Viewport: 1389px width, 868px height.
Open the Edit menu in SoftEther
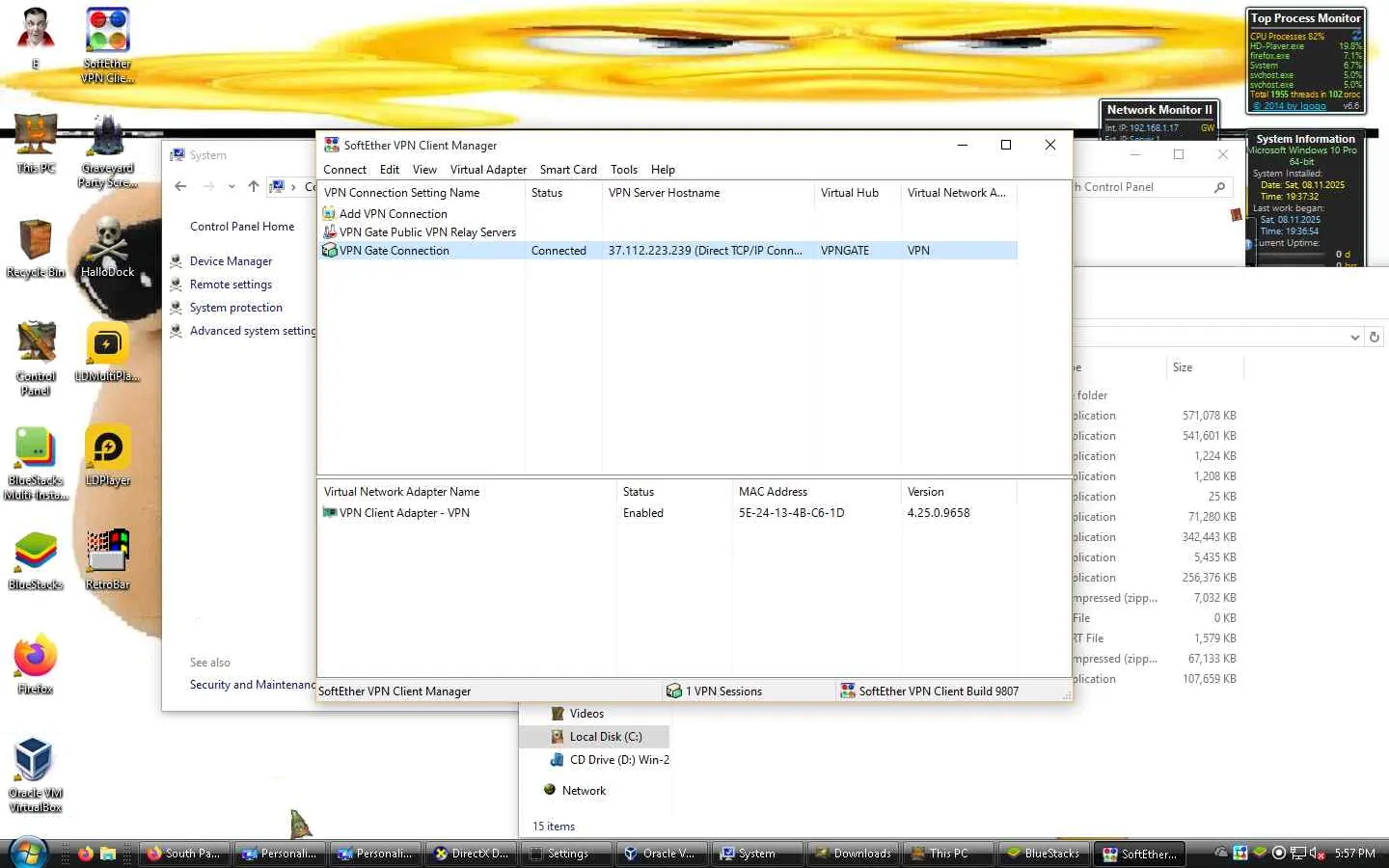tap(390, 170)
